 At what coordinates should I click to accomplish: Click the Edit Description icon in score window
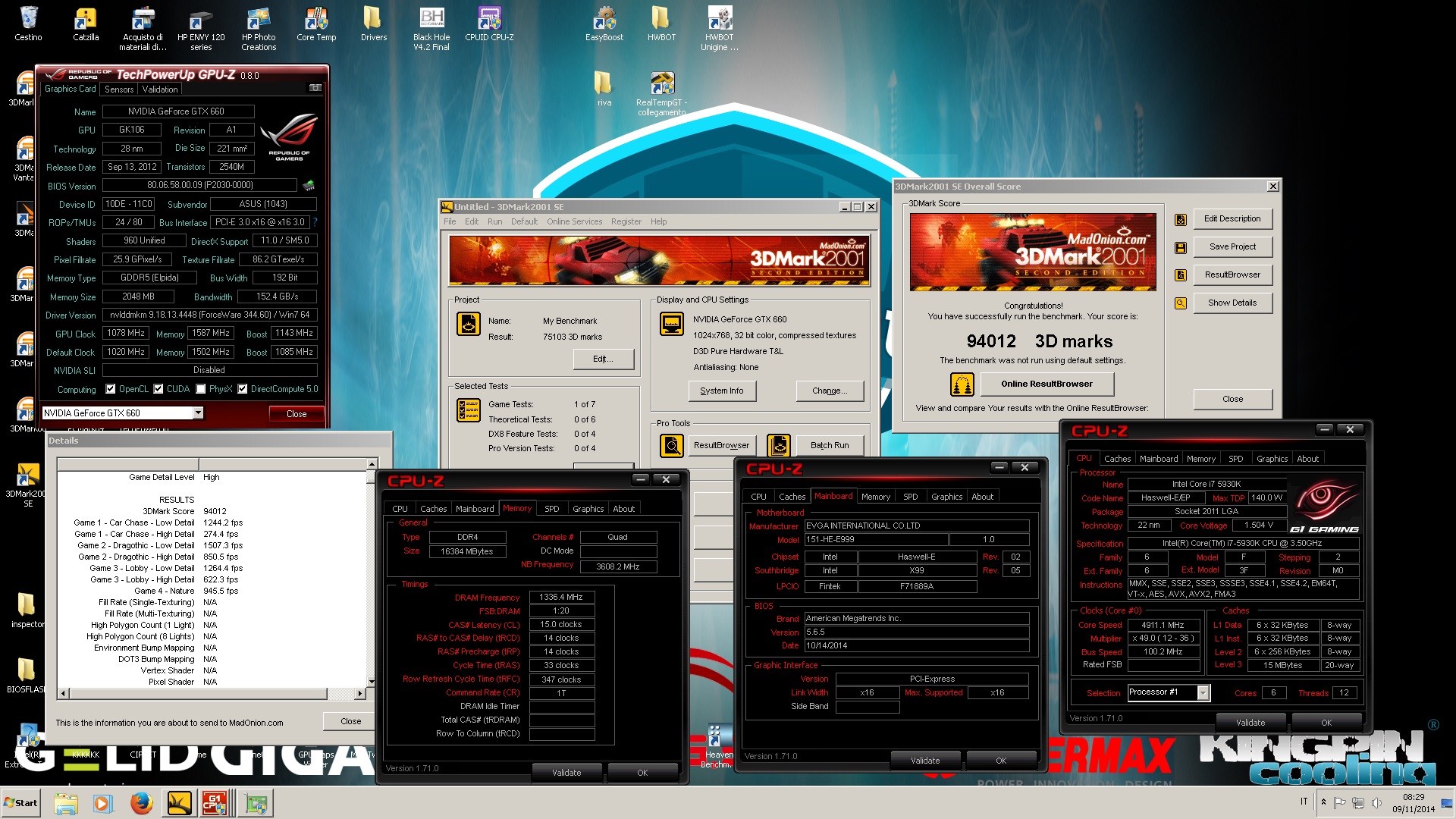[x=1181, y=219]
